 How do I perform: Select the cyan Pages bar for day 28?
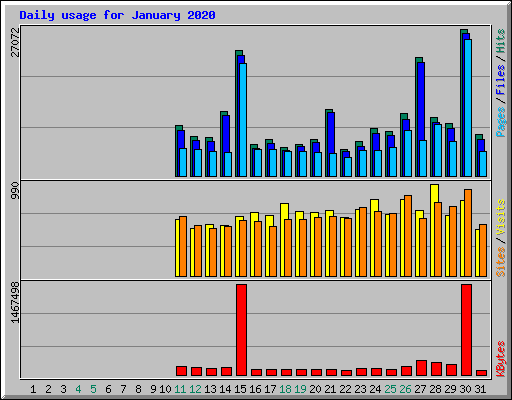tap(438, 151)
